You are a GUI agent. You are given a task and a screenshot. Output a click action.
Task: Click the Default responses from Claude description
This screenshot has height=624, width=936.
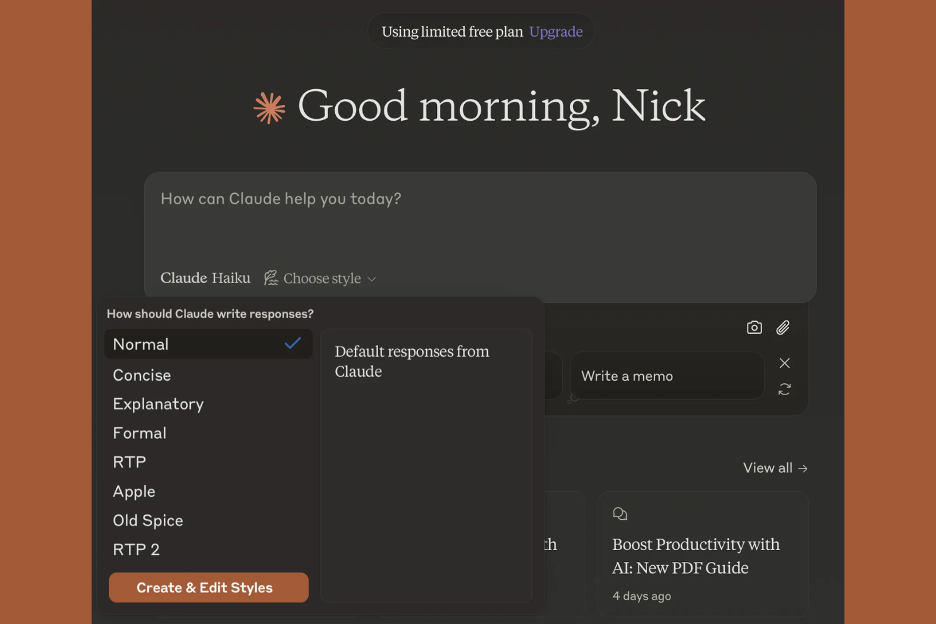pyautogui.click(x=412, y=361)
